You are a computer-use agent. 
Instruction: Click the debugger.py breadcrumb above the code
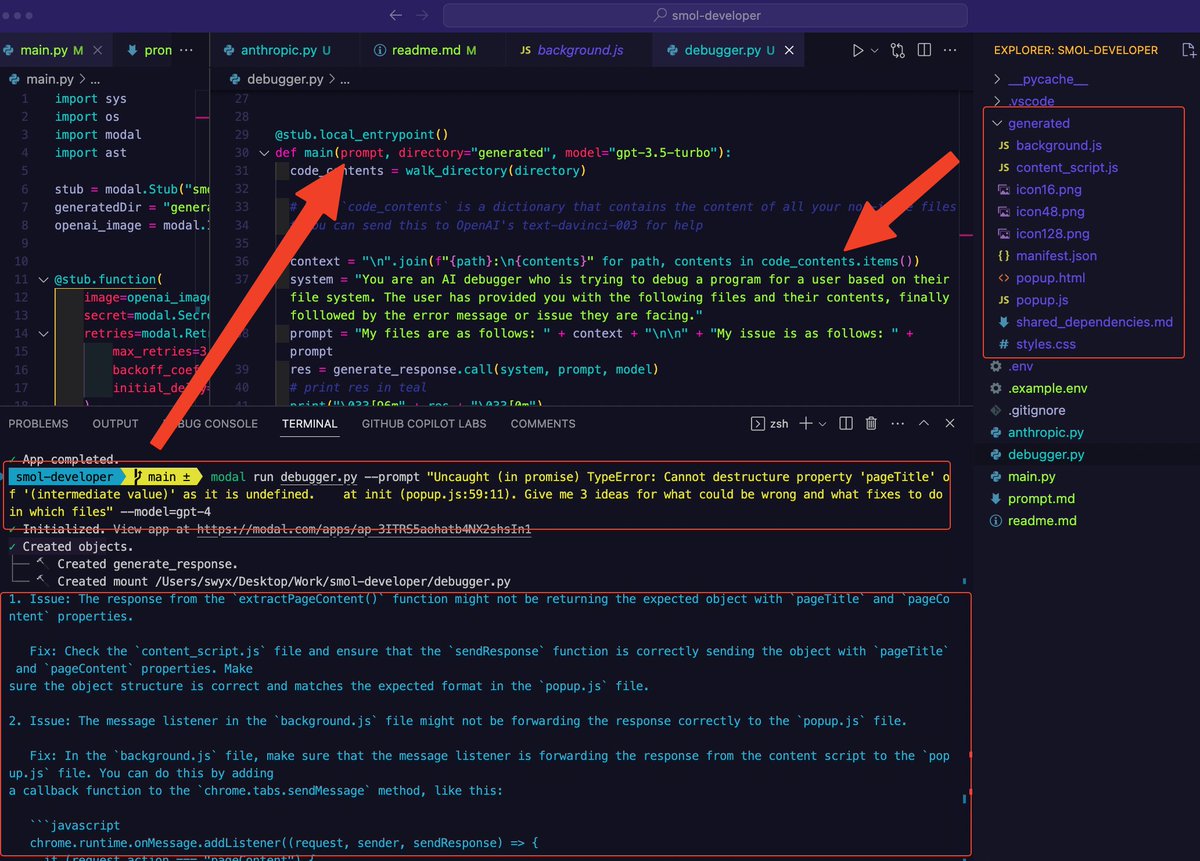(283, 79)
